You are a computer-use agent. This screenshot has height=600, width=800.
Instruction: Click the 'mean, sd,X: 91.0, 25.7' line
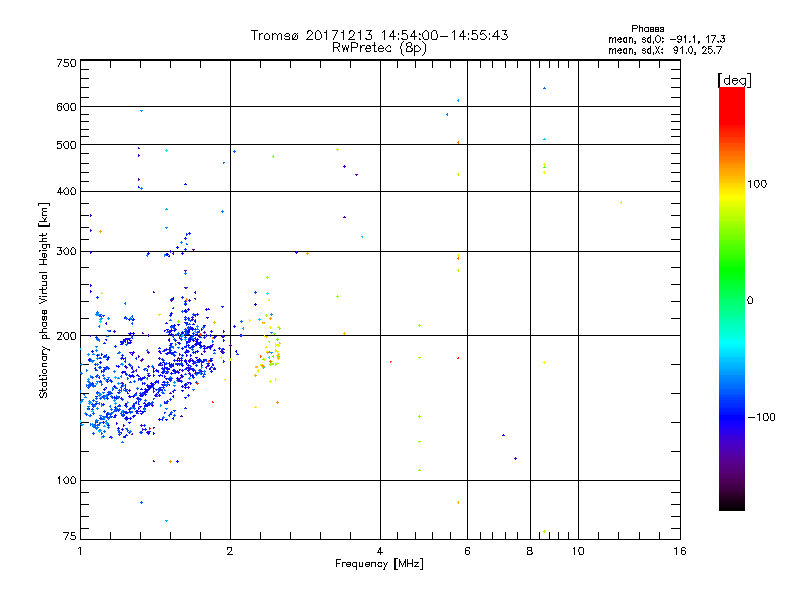(665, 50)
